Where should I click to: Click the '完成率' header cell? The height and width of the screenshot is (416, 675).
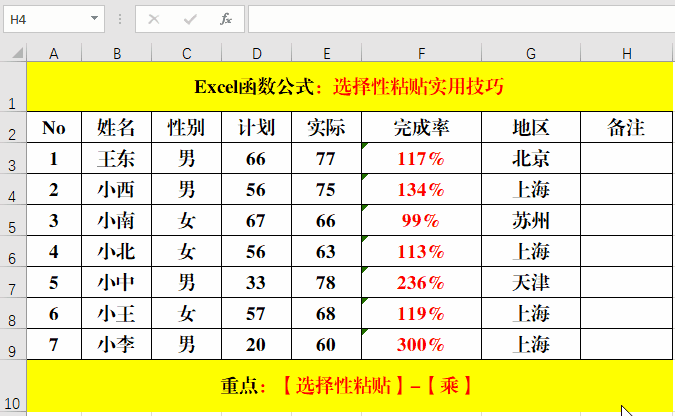click(421, 127)
